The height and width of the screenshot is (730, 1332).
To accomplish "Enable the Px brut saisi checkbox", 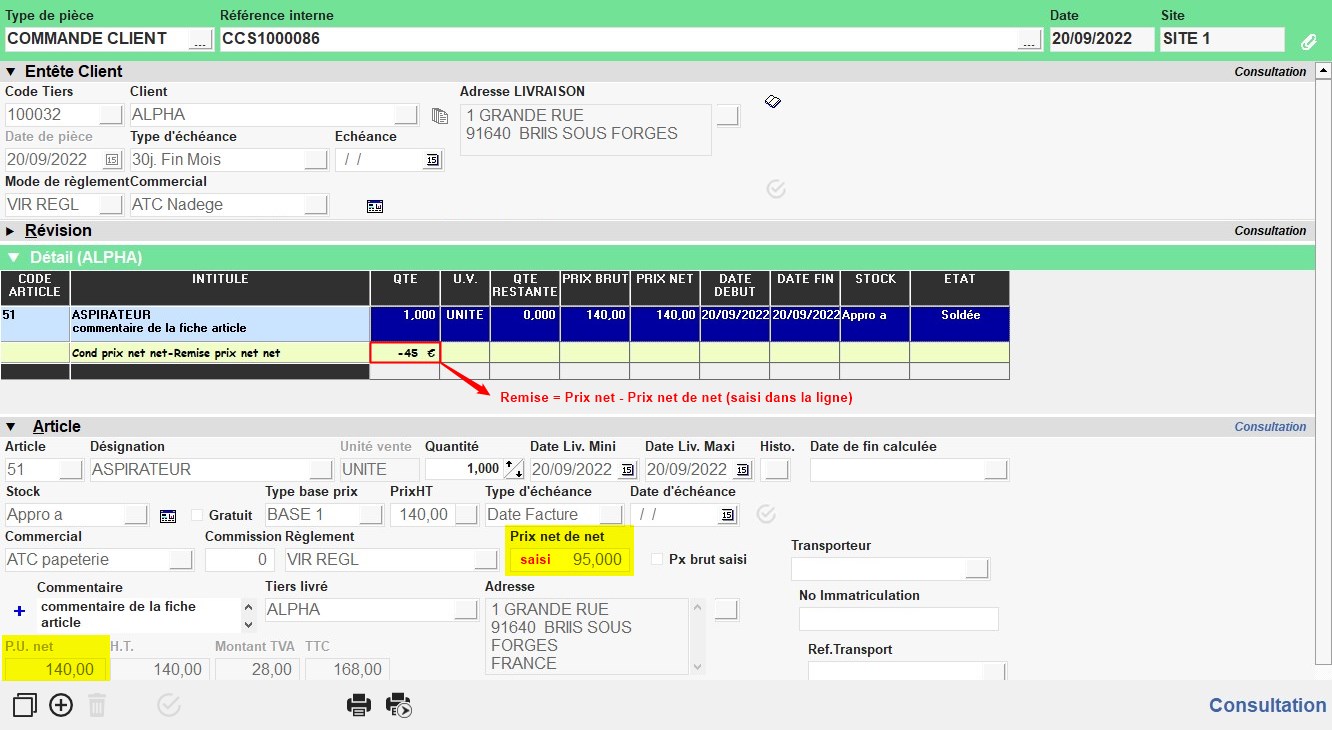I will [x=656, y=559].
